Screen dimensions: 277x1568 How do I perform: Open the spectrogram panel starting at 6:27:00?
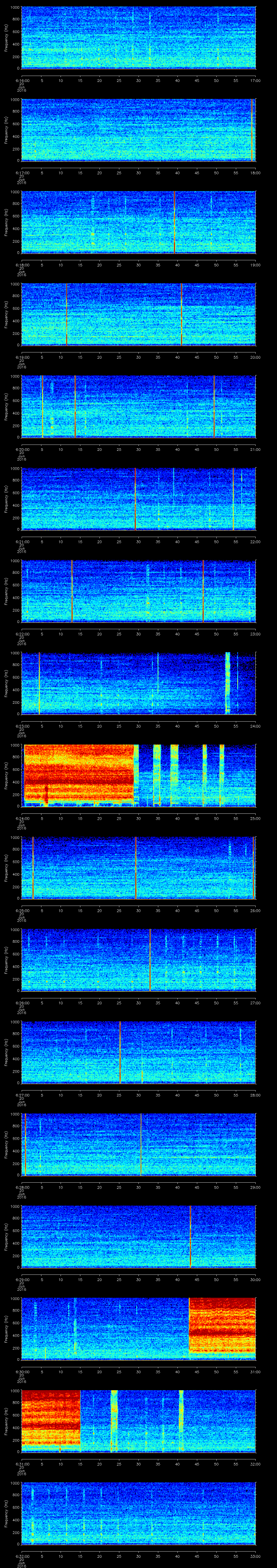139,1052
